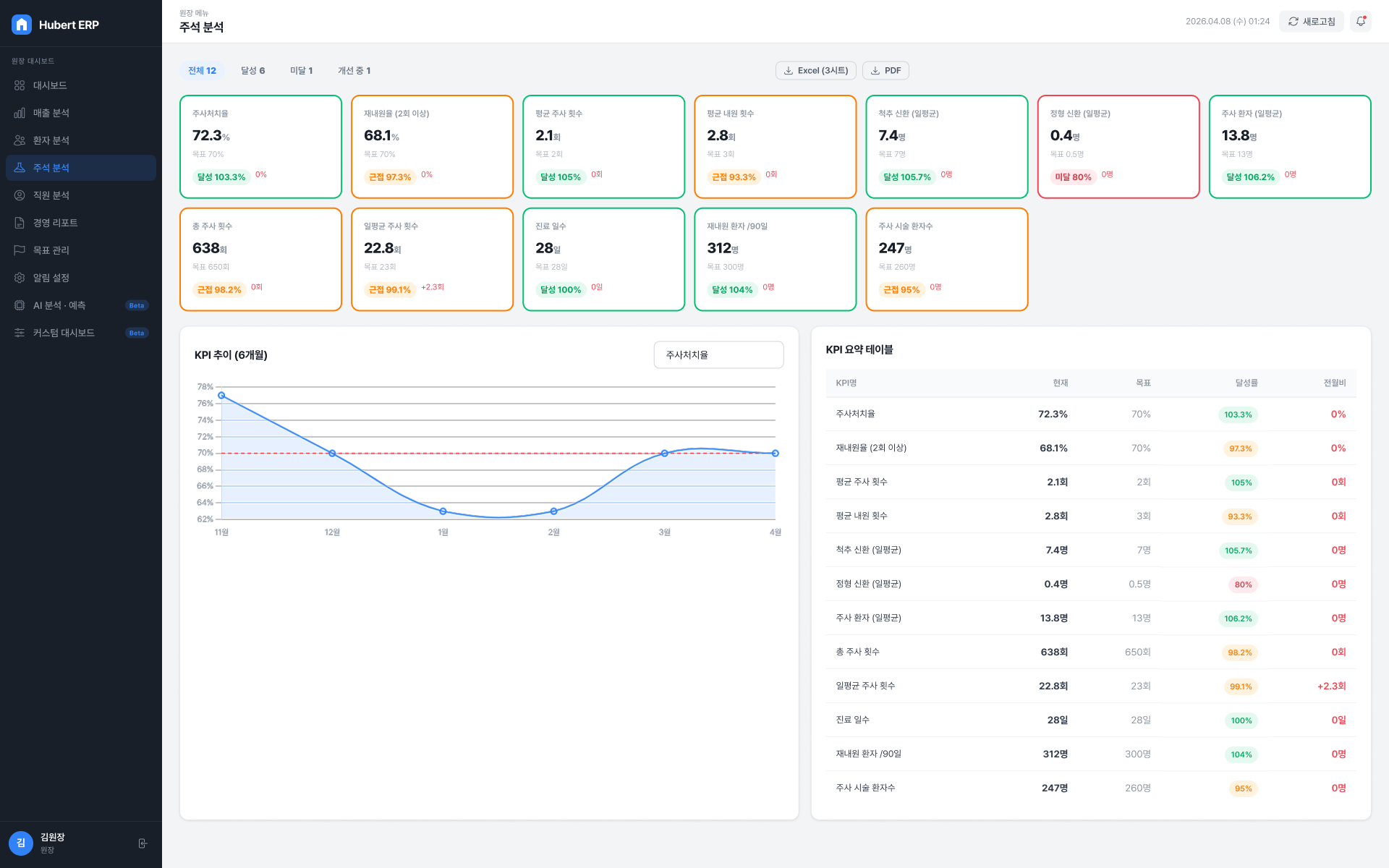The height and width of the screenshot is (868, 1389).
Task: Open 목표 관리 flag item
Action: pos(81,250)
